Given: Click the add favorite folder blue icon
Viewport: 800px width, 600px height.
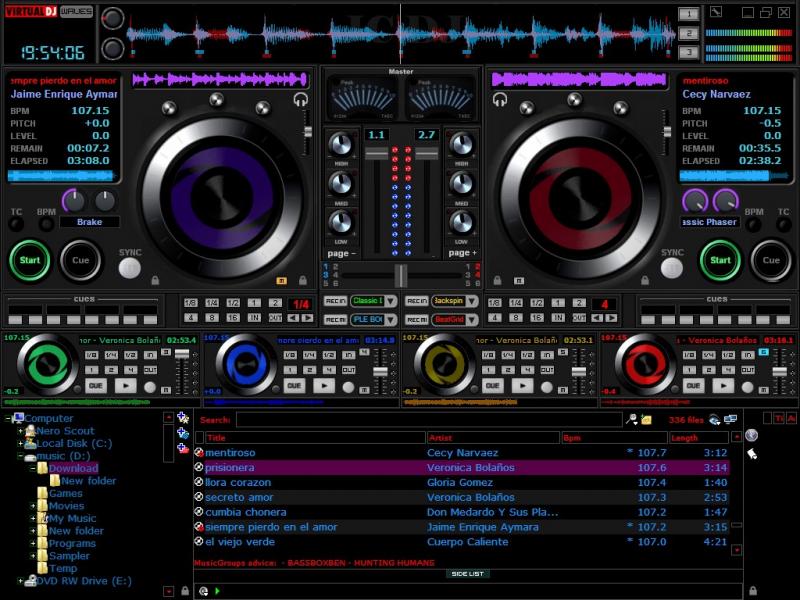Looking at the screenshot, I should coord(183,433).
